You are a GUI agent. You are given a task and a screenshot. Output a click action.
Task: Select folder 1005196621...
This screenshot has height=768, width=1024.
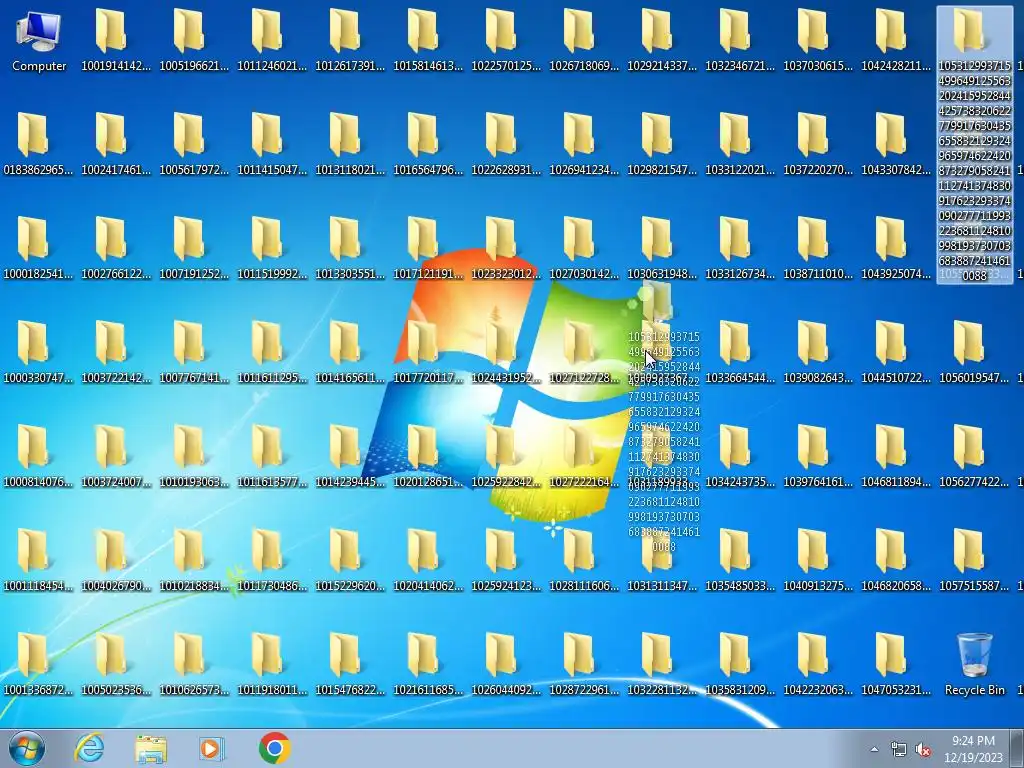(x=194, y=40)
